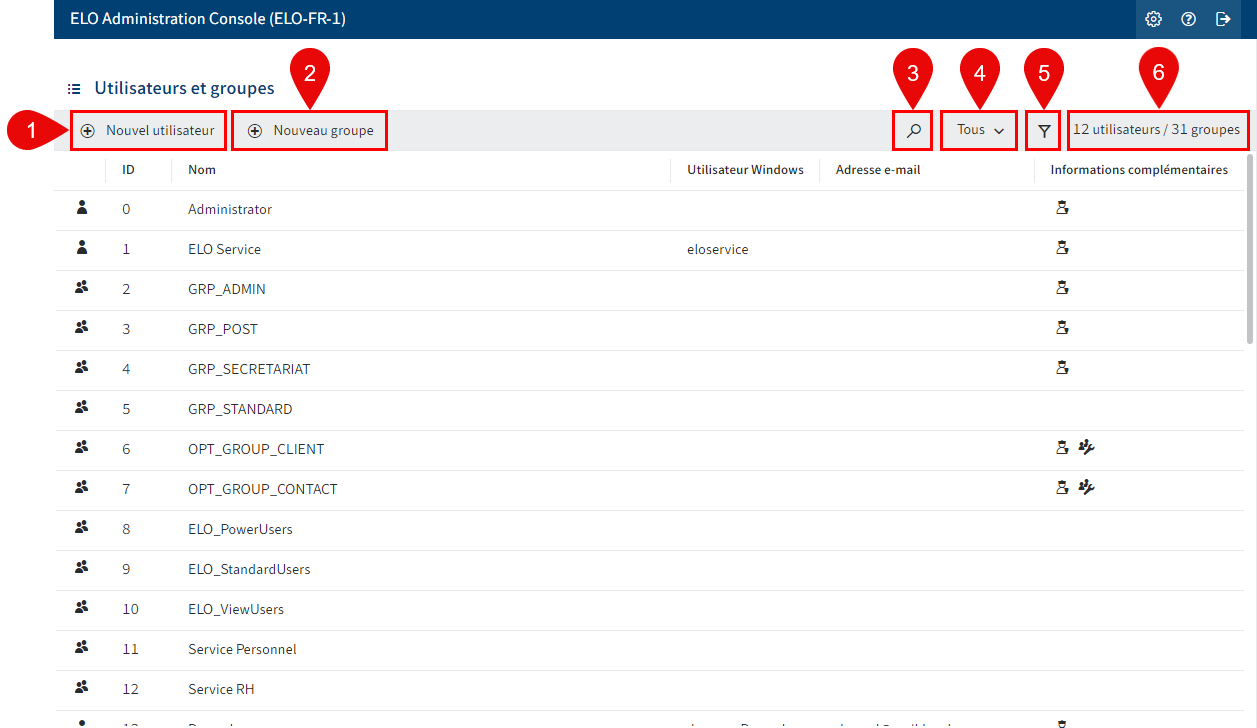Open the settings gear in the top bar
The image size is (1257, 728).
pos(1153,18)
